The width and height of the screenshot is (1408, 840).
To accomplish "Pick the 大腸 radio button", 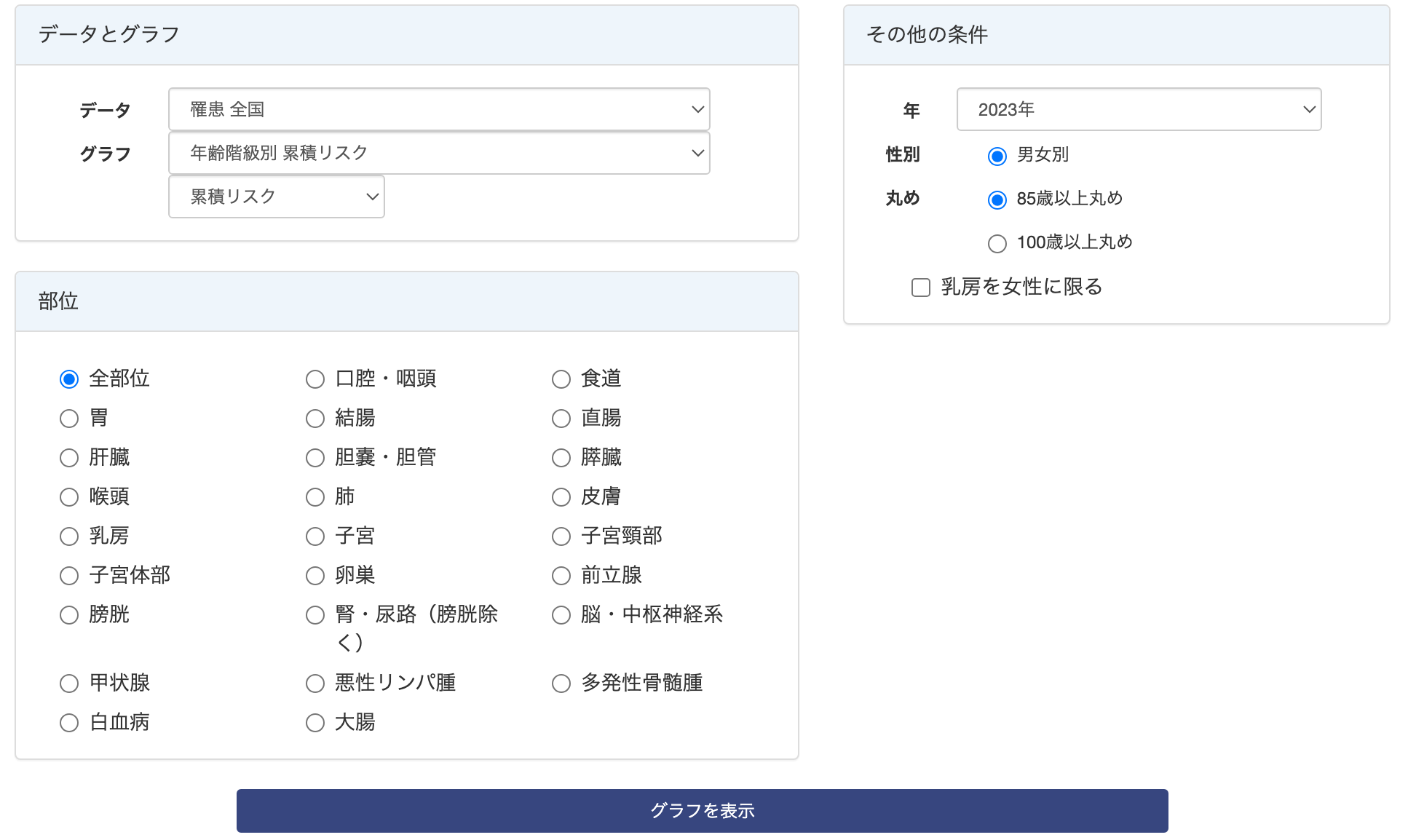I will coord(315,723).
